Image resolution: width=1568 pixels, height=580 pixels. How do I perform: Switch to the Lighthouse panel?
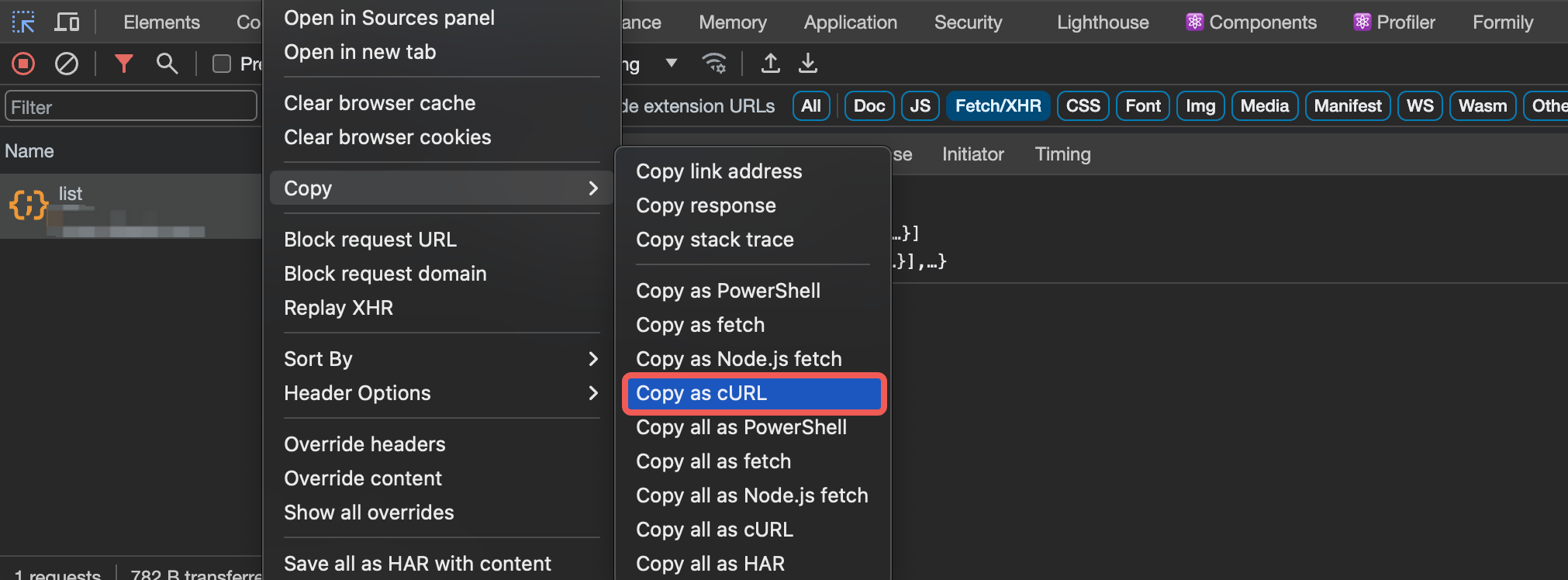1103,22
